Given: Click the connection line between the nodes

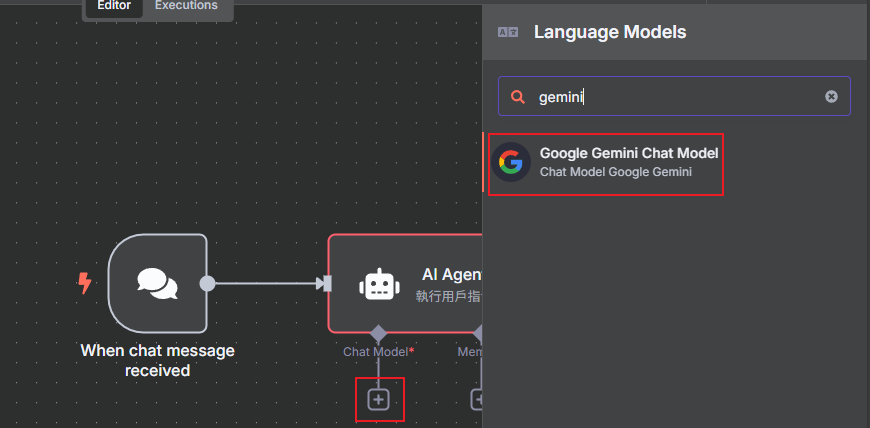Looking at the screenshot, I should [x=265, y=283].
